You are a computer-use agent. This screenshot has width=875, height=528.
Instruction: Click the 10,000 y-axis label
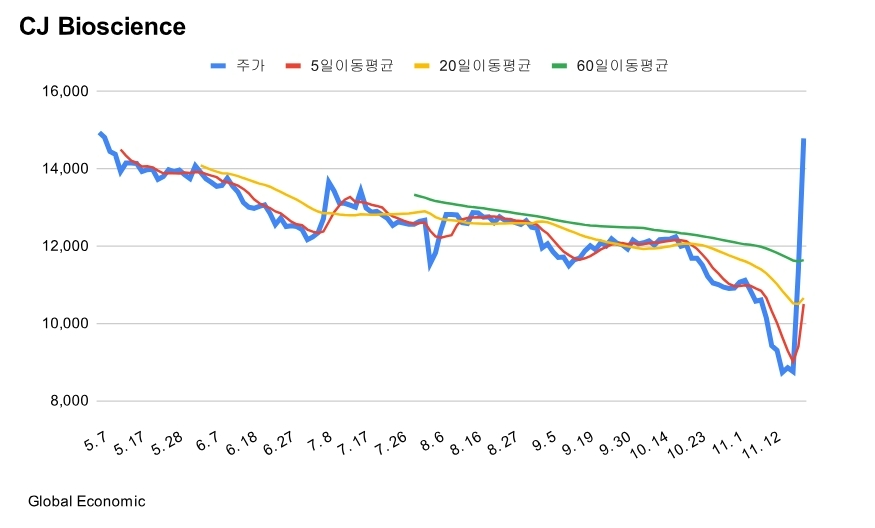(65, 324)
